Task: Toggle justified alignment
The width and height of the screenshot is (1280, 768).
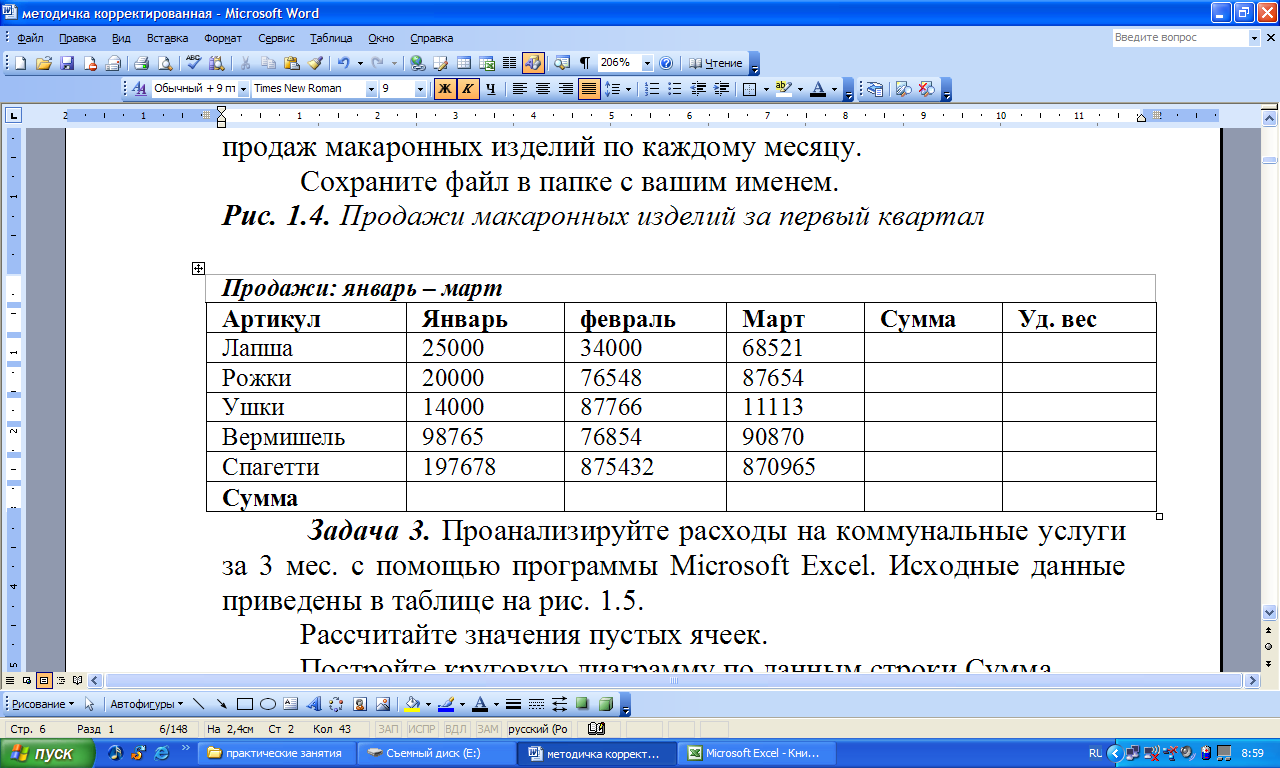Action: click(589, 88)
